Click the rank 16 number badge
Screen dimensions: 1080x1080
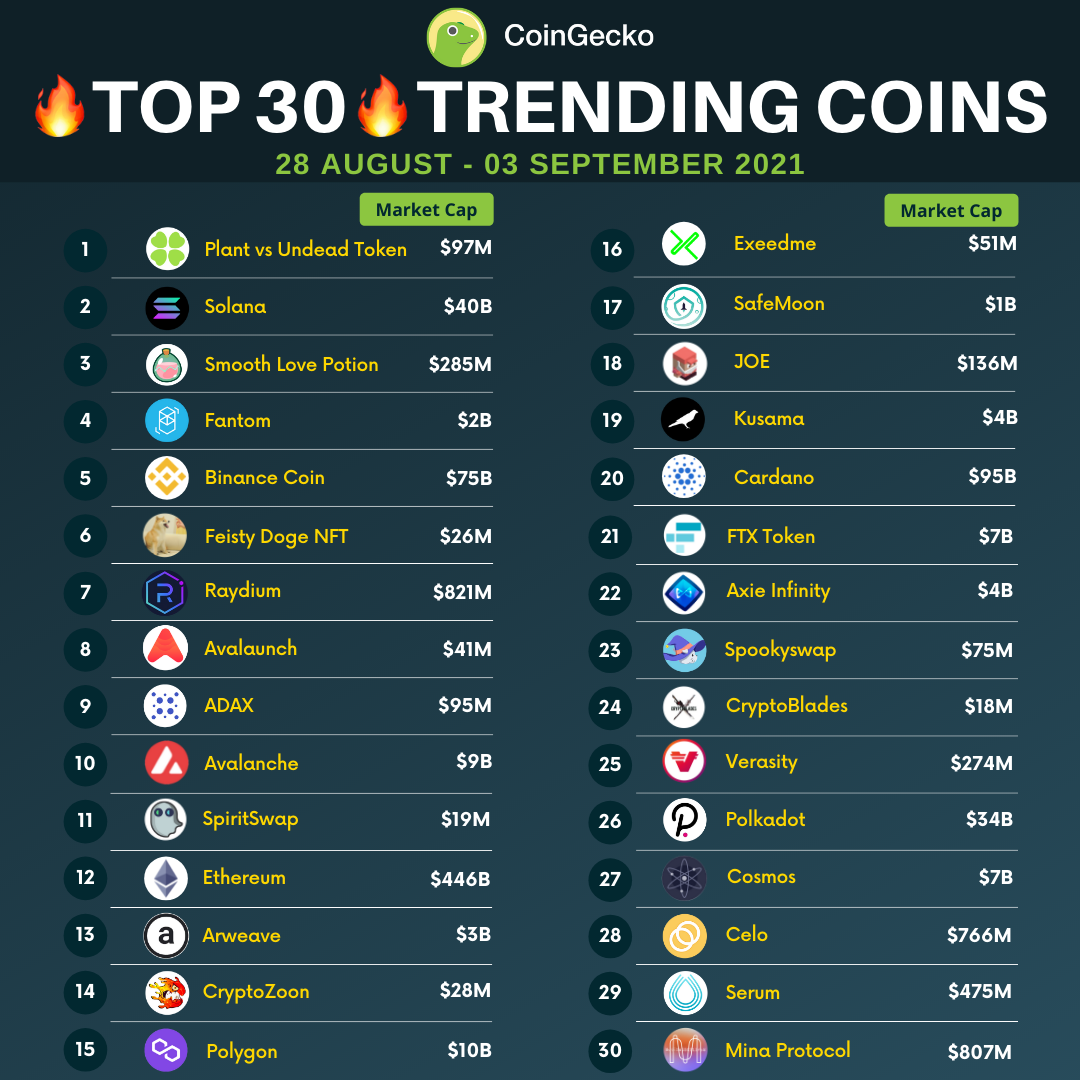tap(612, 249)
